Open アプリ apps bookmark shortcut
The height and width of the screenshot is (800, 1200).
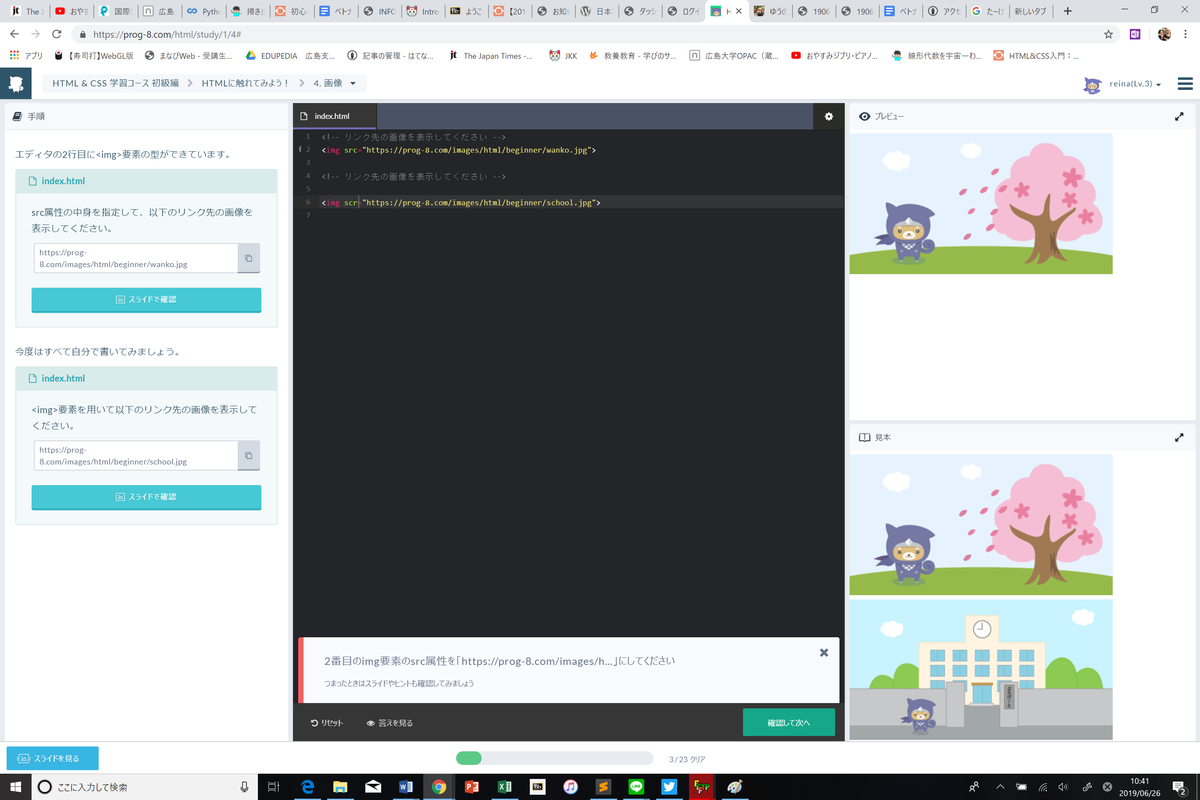pos(26,56)
